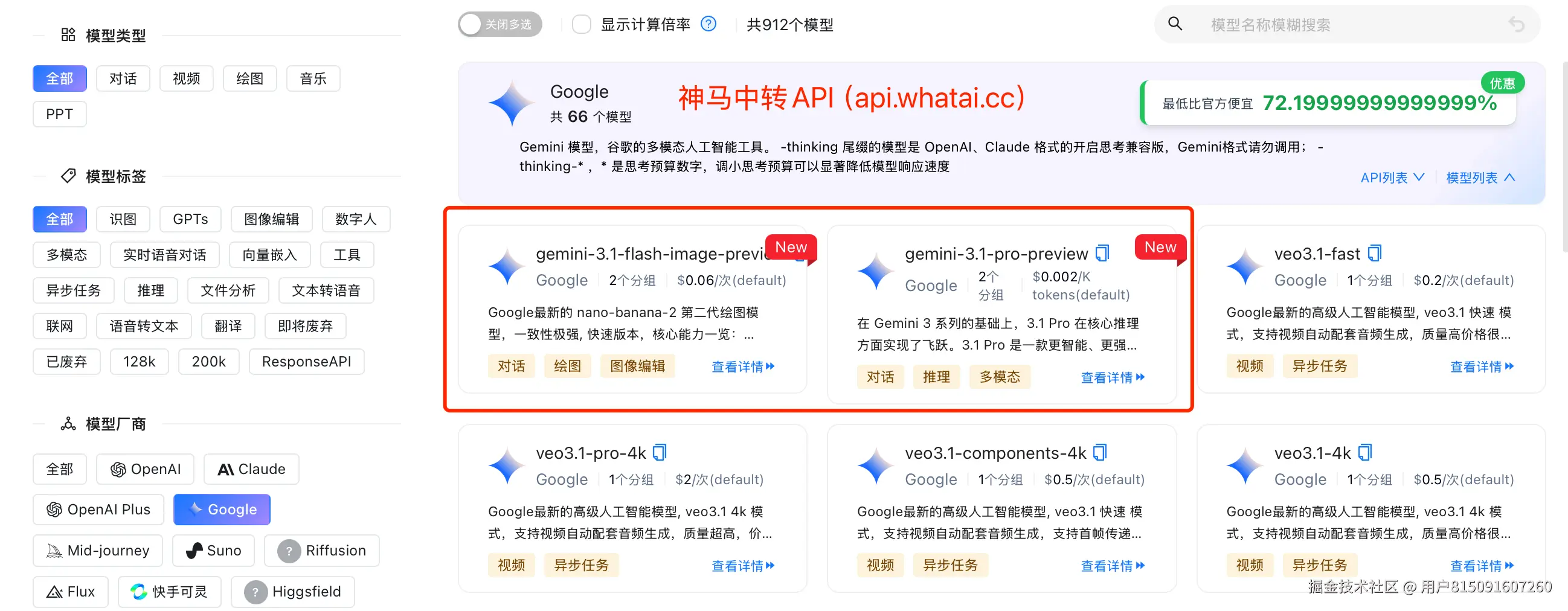1568x611 pixels.
Task: Click the 绘图 tag on gemini-3.1-flash-image-preview card
Action: coord(567,366)
